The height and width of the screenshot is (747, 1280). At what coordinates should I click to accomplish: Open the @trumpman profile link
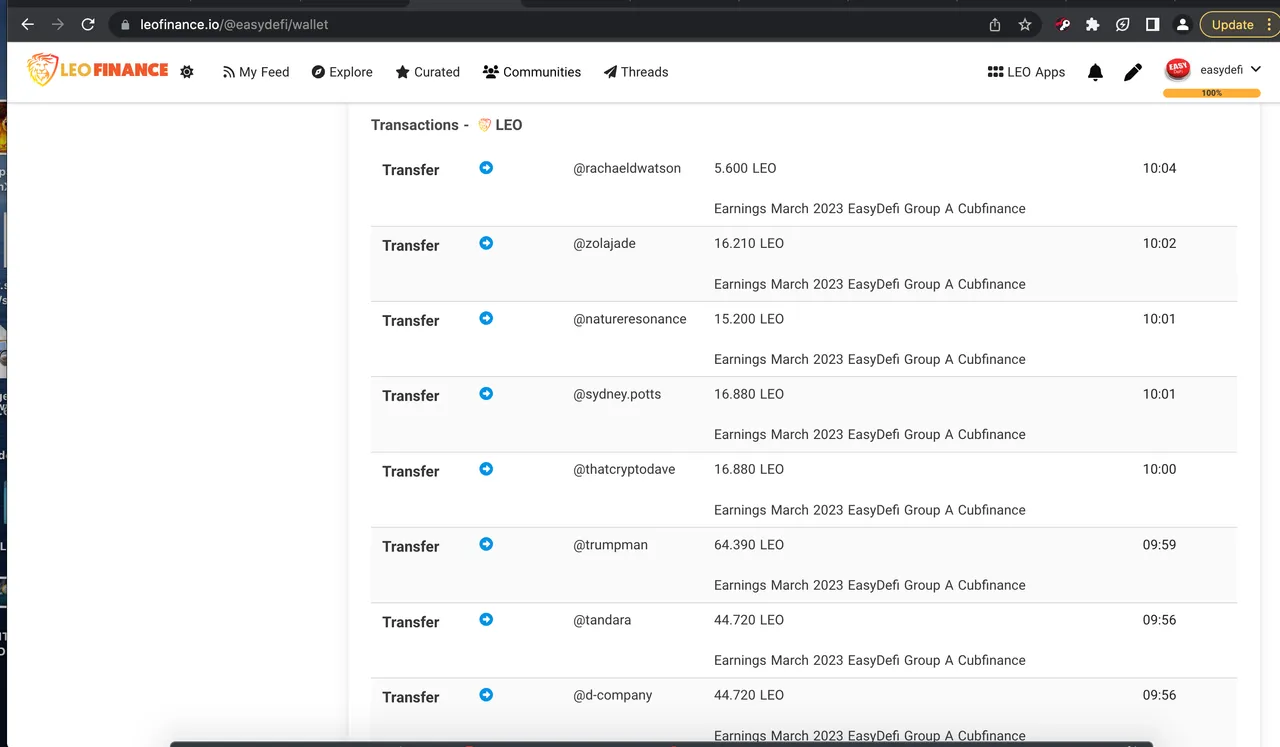610,545
